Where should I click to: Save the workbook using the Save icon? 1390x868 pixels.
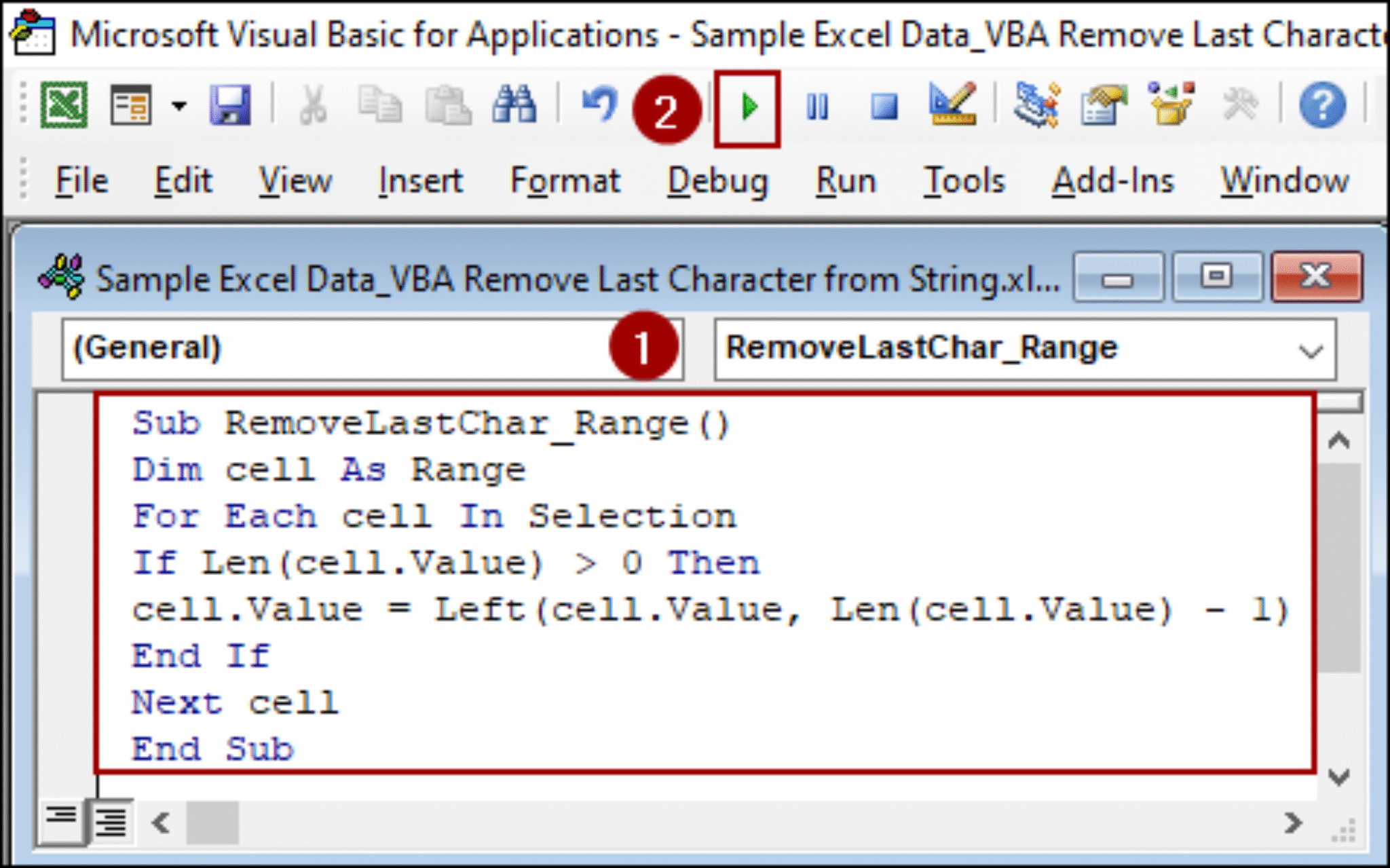click(x=231, y=105)
